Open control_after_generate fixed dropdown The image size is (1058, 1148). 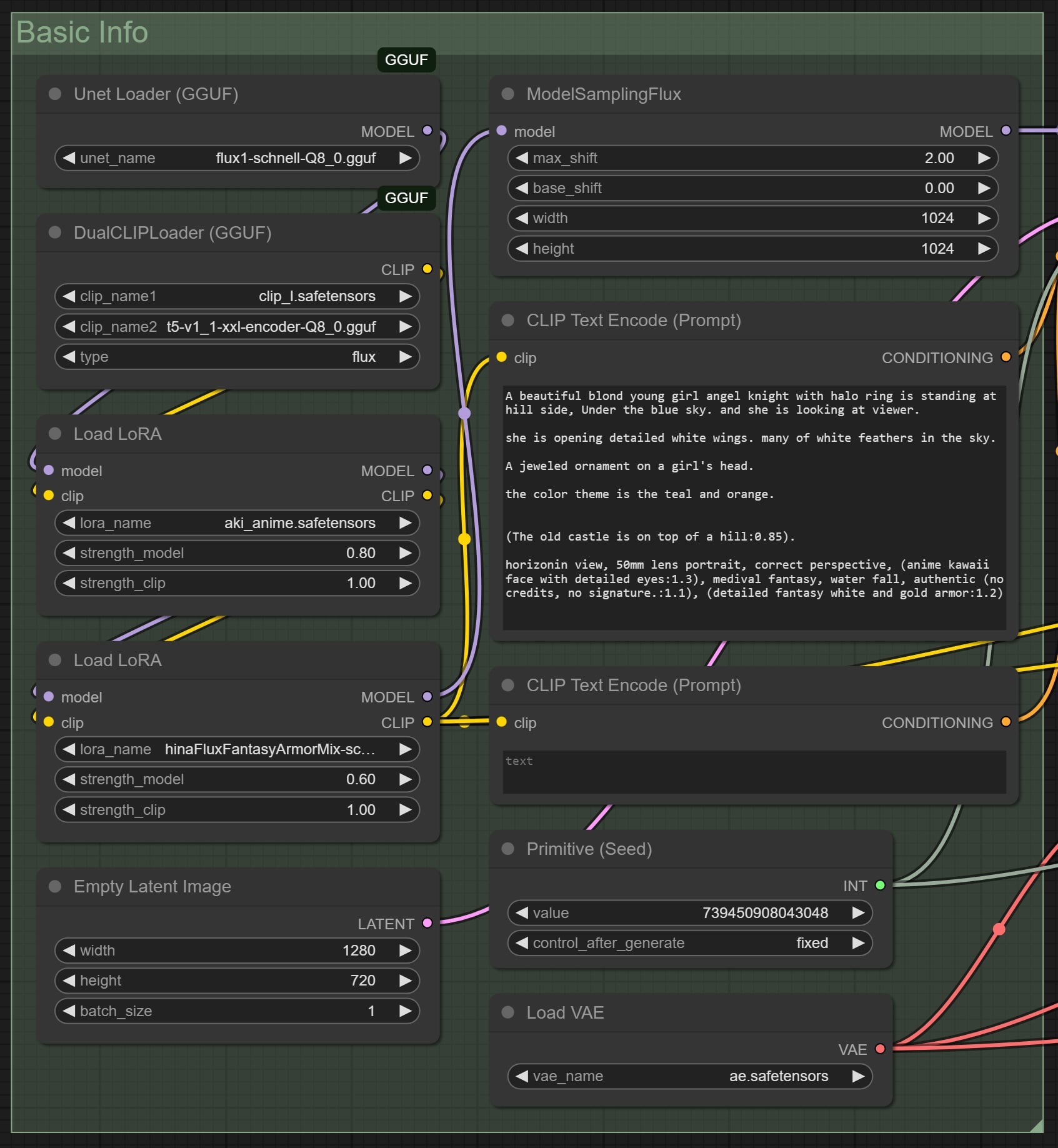point(690,943)
